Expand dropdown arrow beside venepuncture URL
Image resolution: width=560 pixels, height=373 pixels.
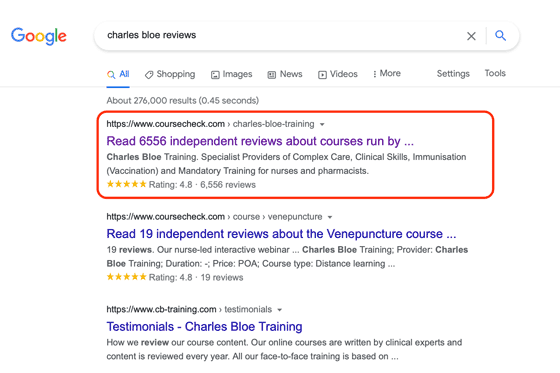coord(330,217)
